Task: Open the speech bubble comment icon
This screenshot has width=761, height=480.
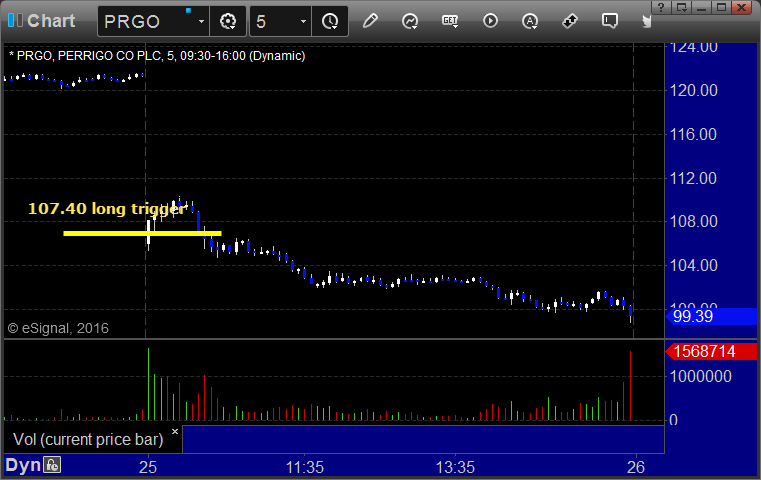Action: pos(610,21)
